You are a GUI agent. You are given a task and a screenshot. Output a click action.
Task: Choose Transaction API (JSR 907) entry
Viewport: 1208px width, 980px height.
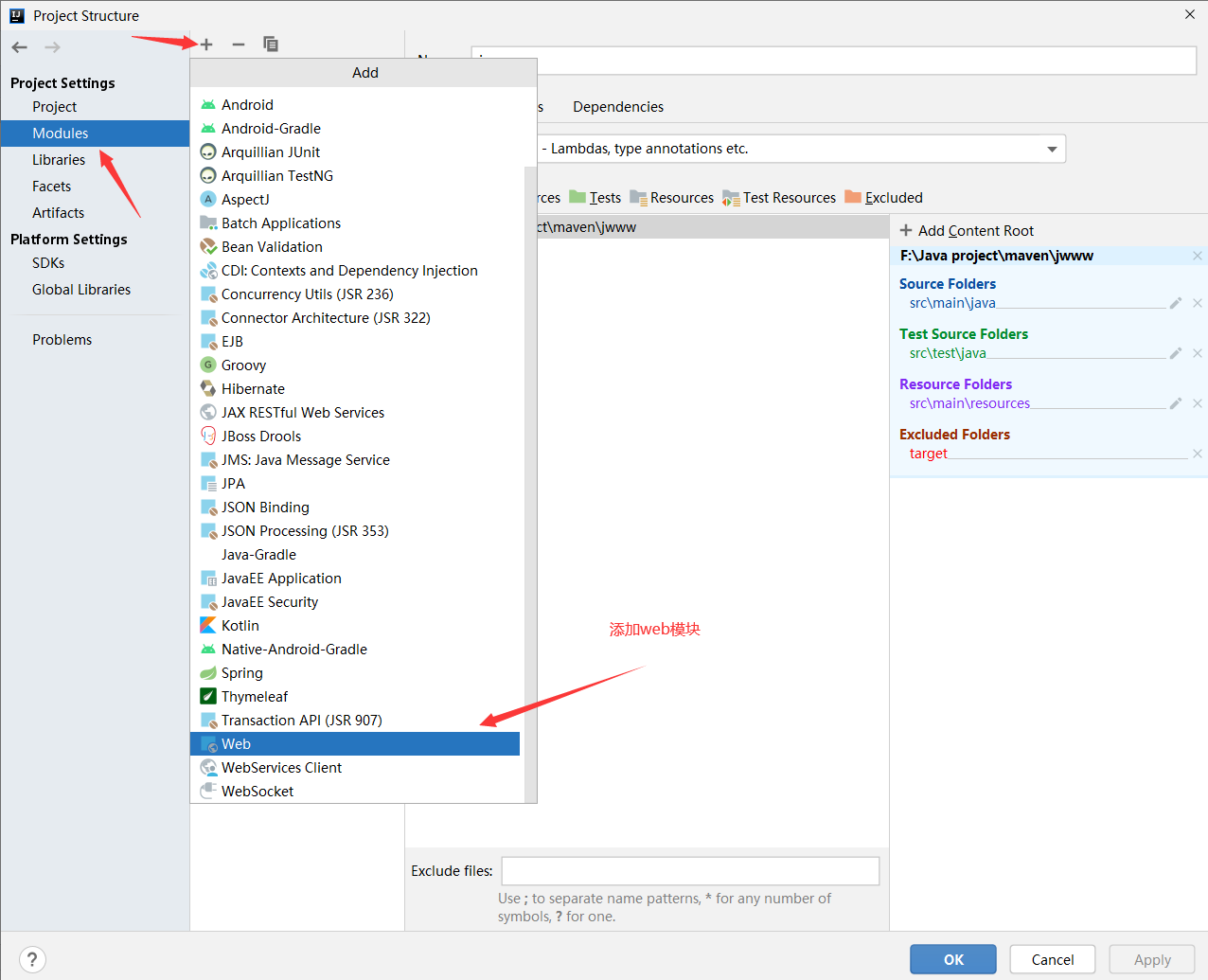click(x=355, y=721)
